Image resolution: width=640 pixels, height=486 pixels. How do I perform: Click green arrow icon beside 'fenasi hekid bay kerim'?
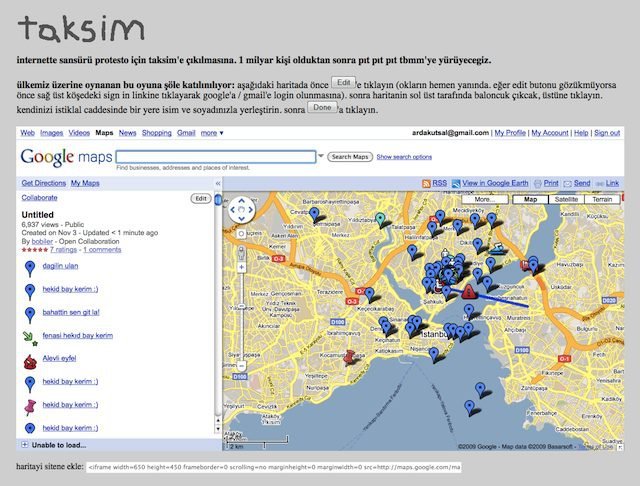click(x=30, y=339)
